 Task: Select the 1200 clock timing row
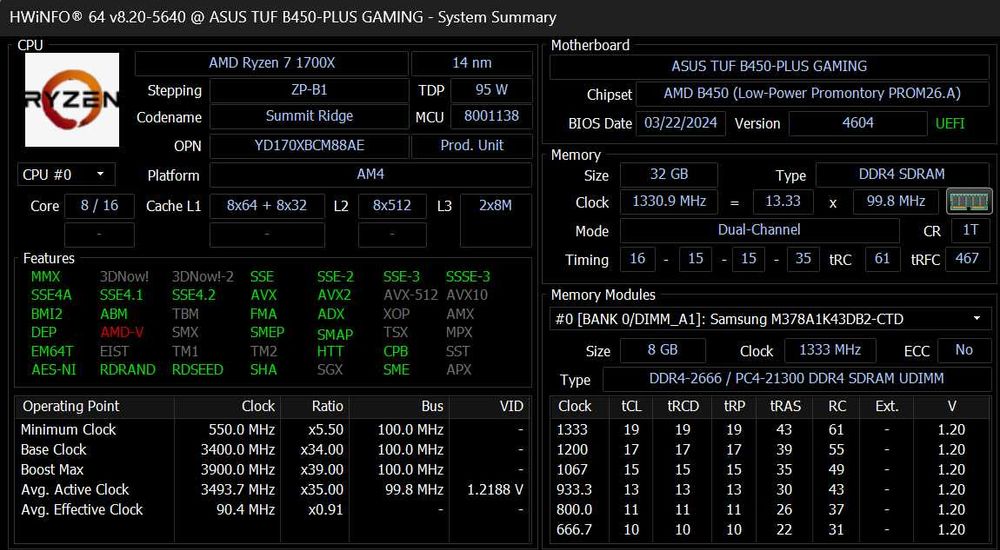769,449
